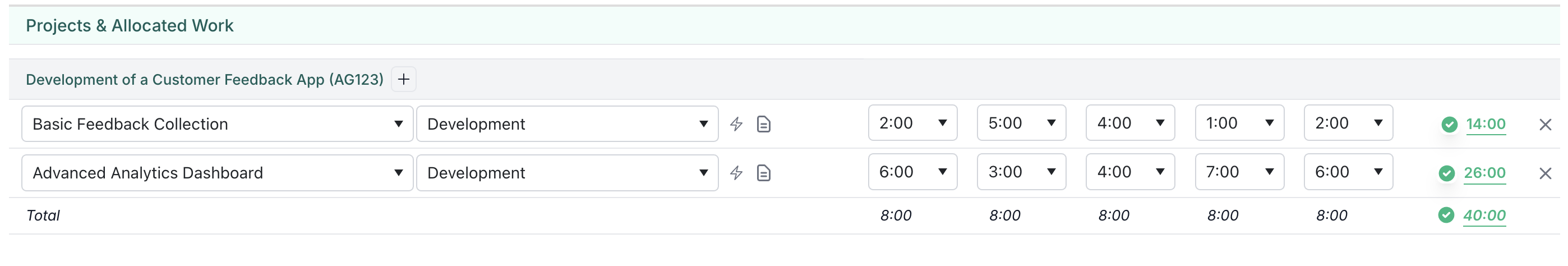1568x266 pixels.
Task: Open the 26:00 row total link
Action: point(1484,173)
